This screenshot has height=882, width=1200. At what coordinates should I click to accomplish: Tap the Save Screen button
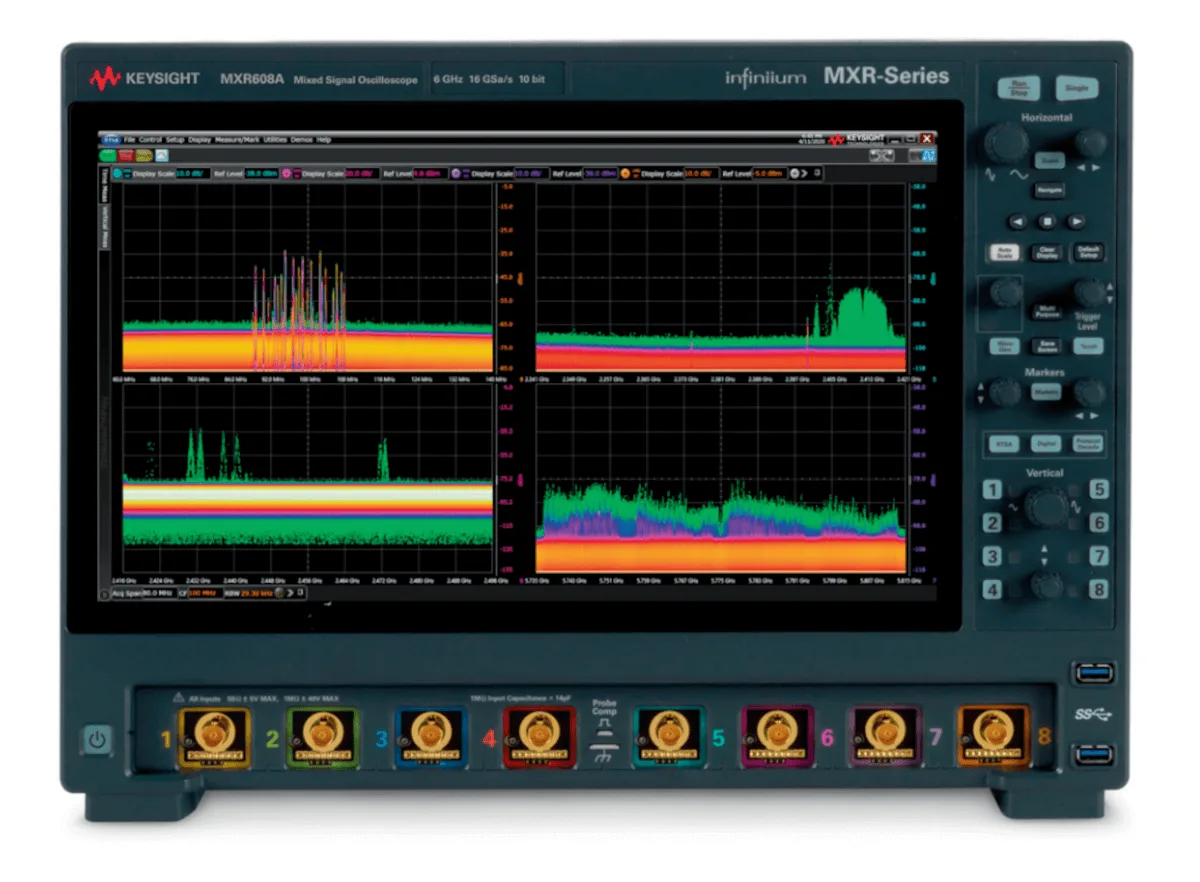[1047, 346]
